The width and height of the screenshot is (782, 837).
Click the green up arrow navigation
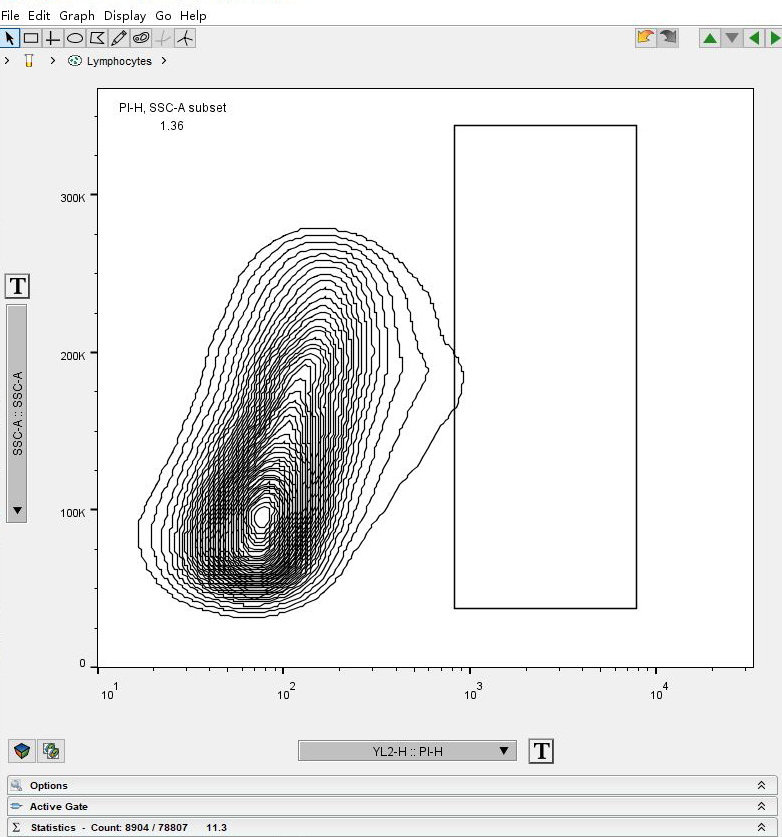[710, 38]
